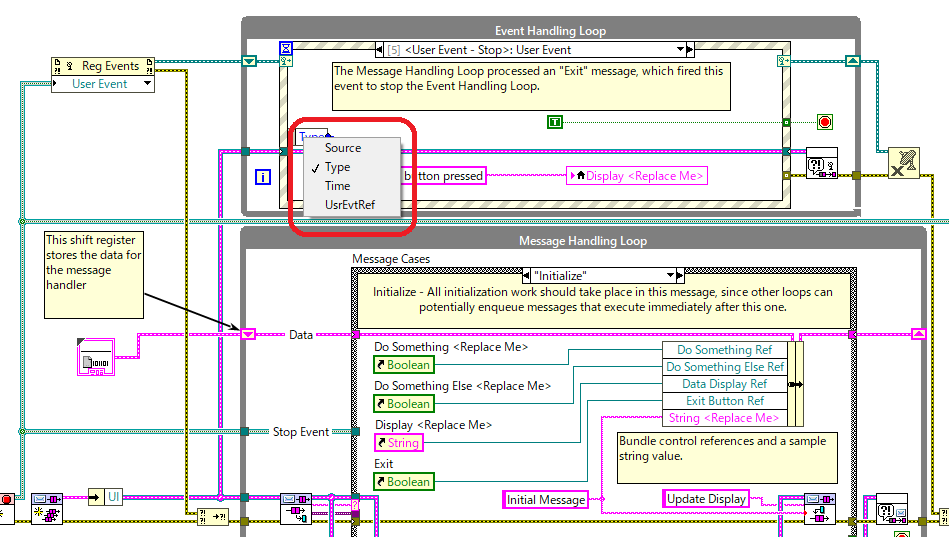This screenshot has height=537, width=949.
Task: Select the Merge Errors node
Action: coord(213,517)
